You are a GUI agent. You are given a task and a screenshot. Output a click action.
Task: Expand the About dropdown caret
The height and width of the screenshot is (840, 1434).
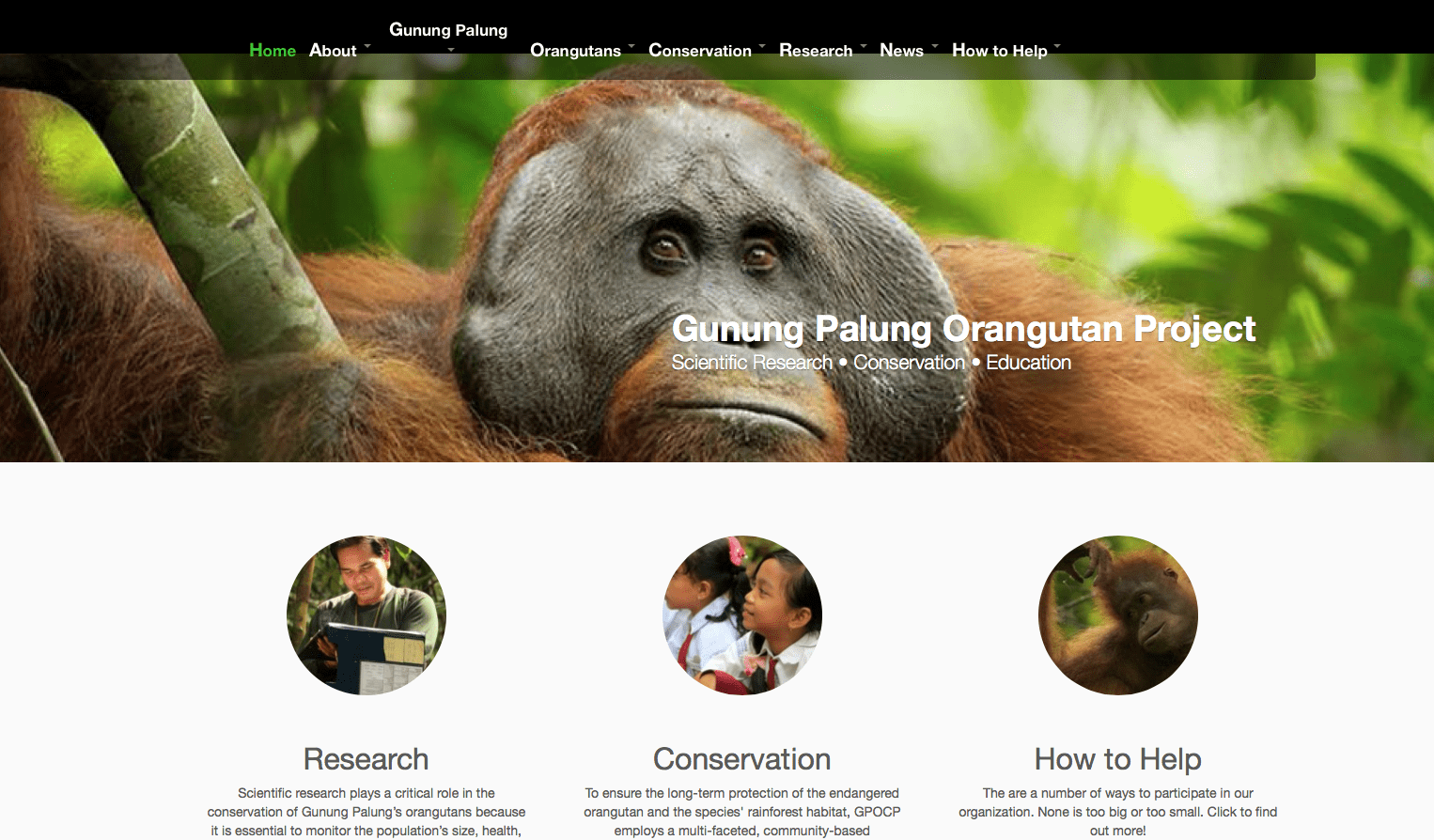point(367,45)
